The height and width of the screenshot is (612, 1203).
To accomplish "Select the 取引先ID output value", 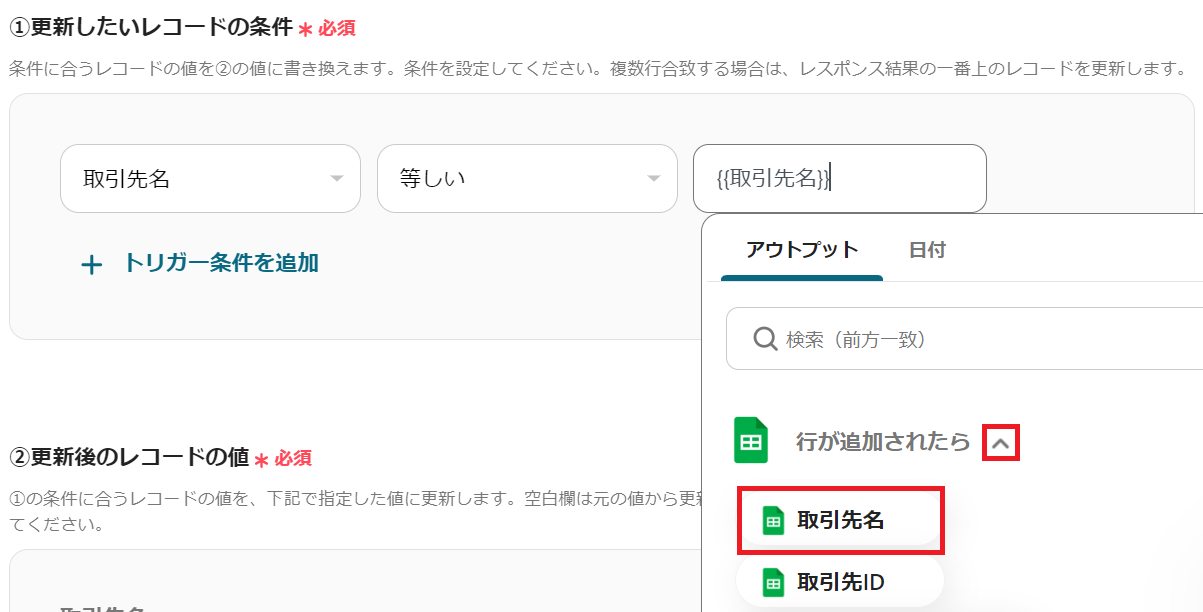I will (840, 581).
